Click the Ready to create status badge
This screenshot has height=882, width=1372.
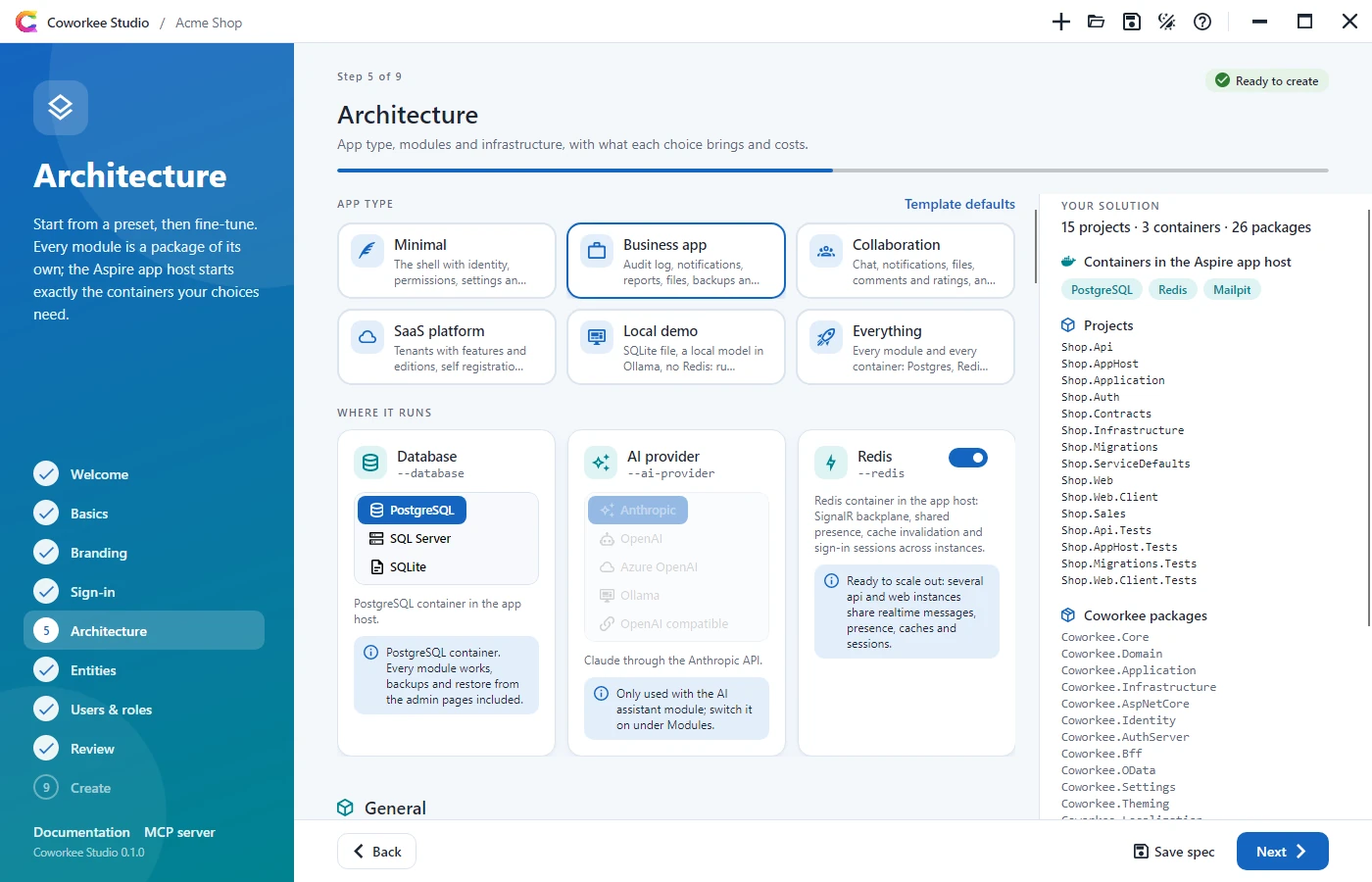(x=1267, y=81)
